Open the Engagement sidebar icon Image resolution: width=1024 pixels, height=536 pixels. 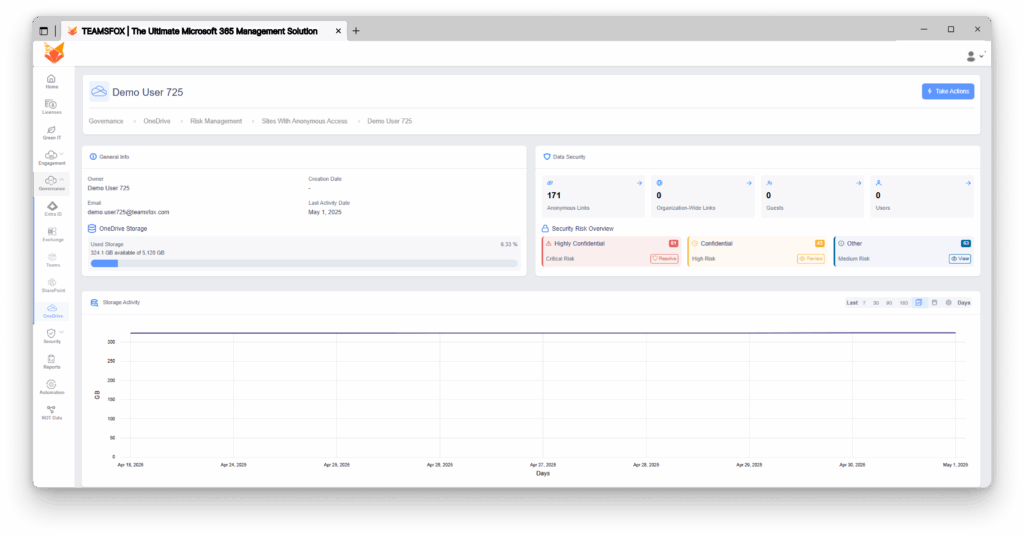(51, 158)
